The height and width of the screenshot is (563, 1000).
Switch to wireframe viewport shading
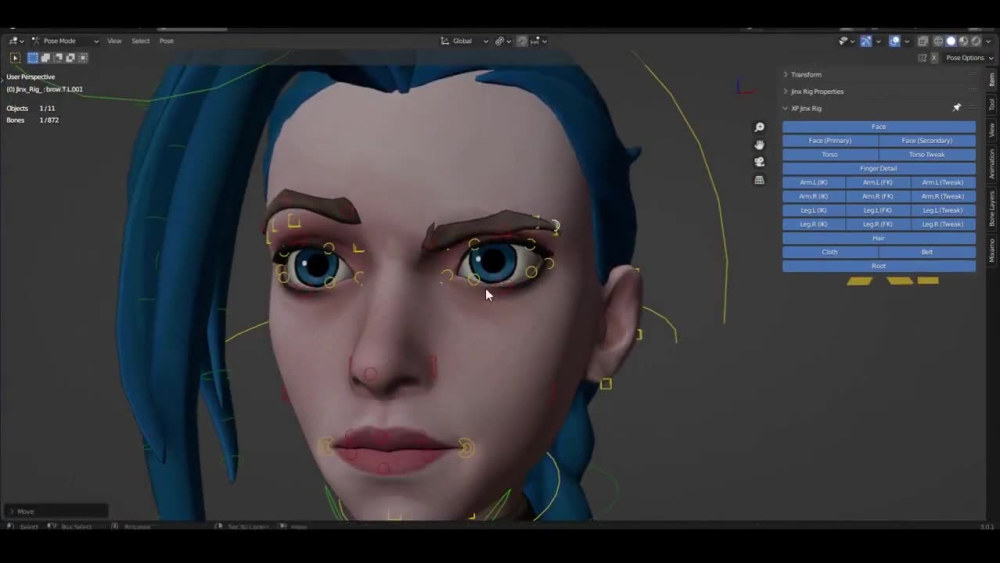pyautogui.click(x=938, y=41)
